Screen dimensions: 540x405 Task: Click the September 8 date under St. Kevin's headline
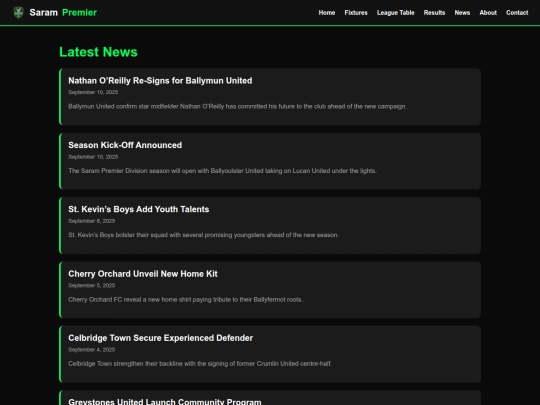[x=92, y=221]
